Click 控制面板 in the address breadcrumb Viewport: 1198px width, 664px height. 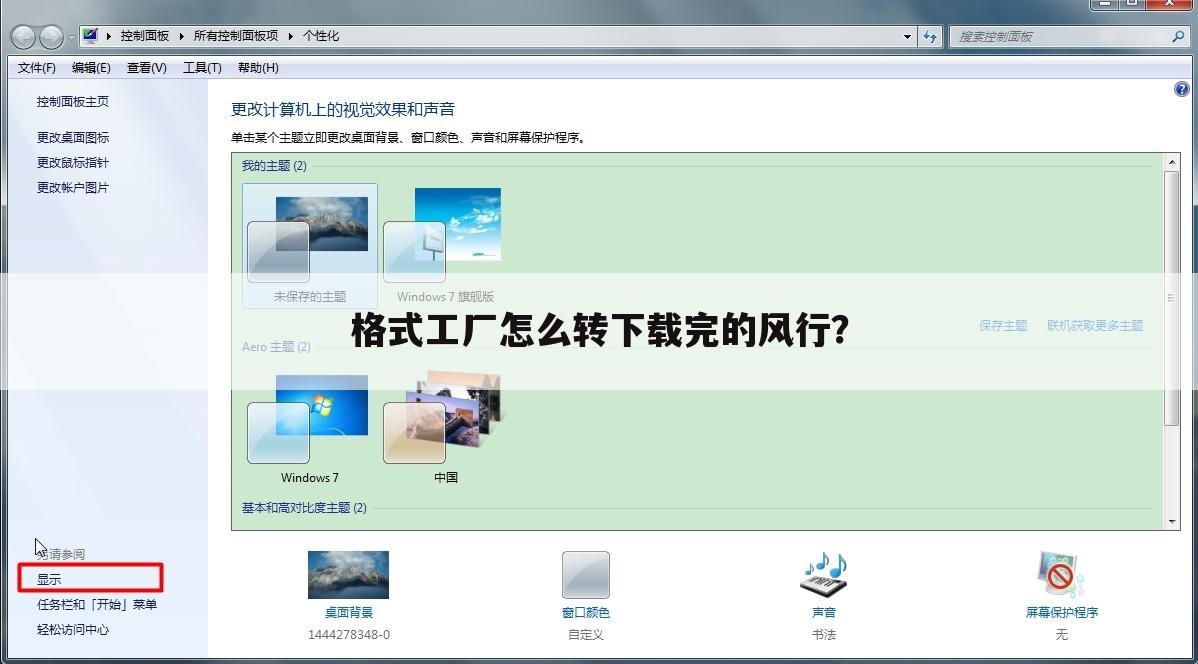pos(144,36)
